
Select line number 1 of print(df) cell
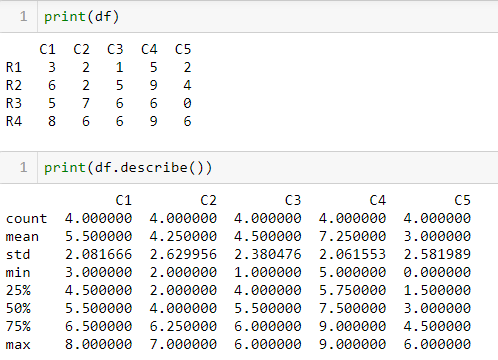coord(23,16)
